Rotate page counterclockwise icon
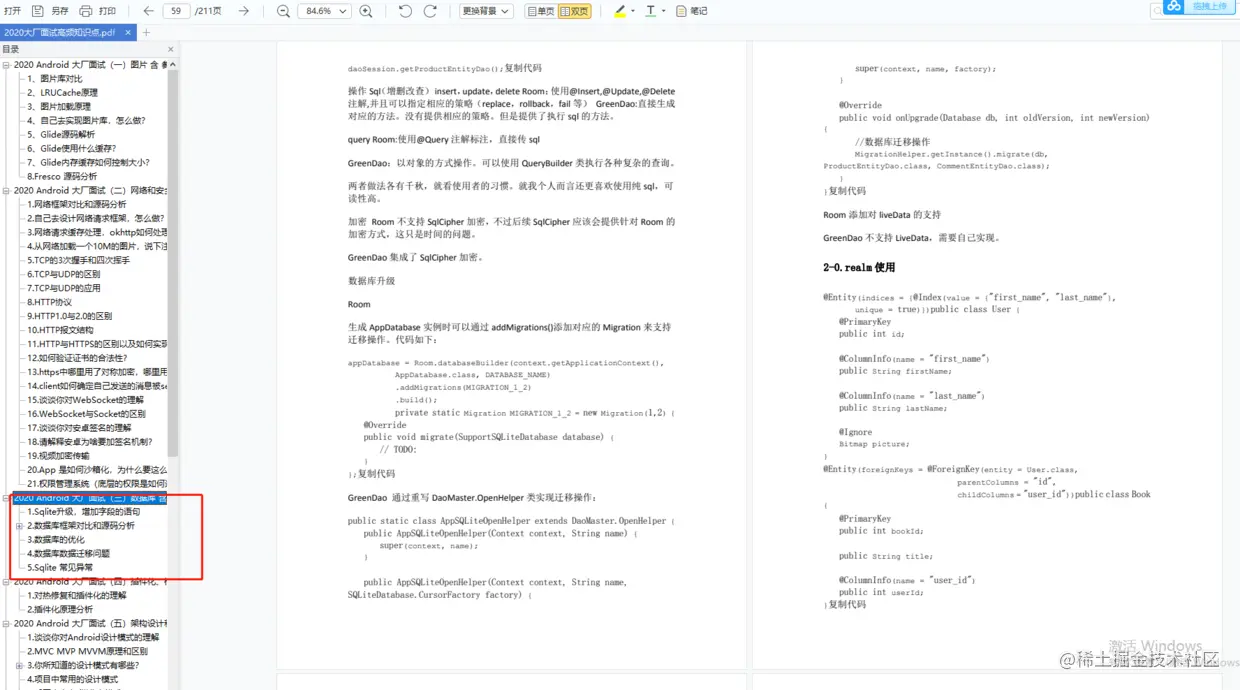1240x690 pixels. point(405,11)
